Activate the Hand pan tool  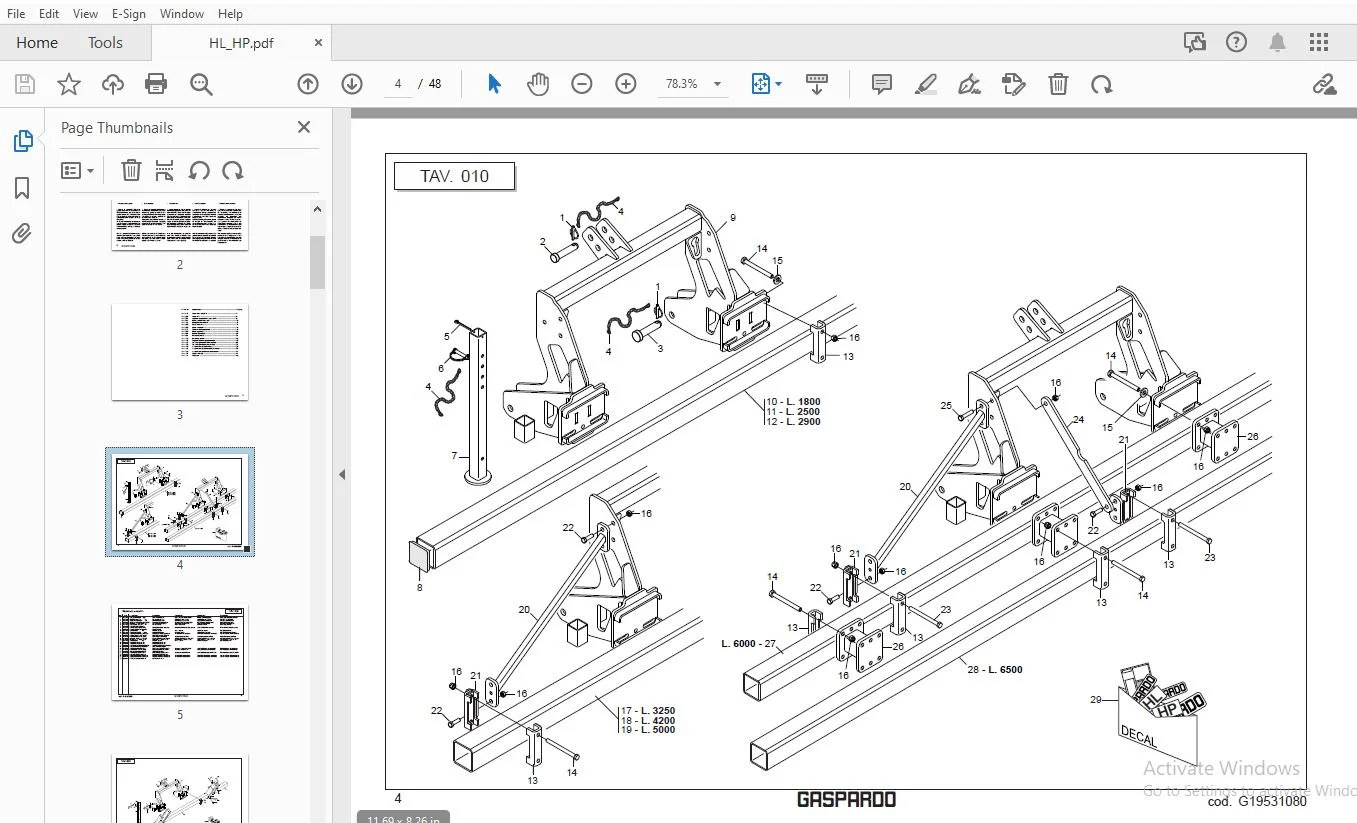538,84
